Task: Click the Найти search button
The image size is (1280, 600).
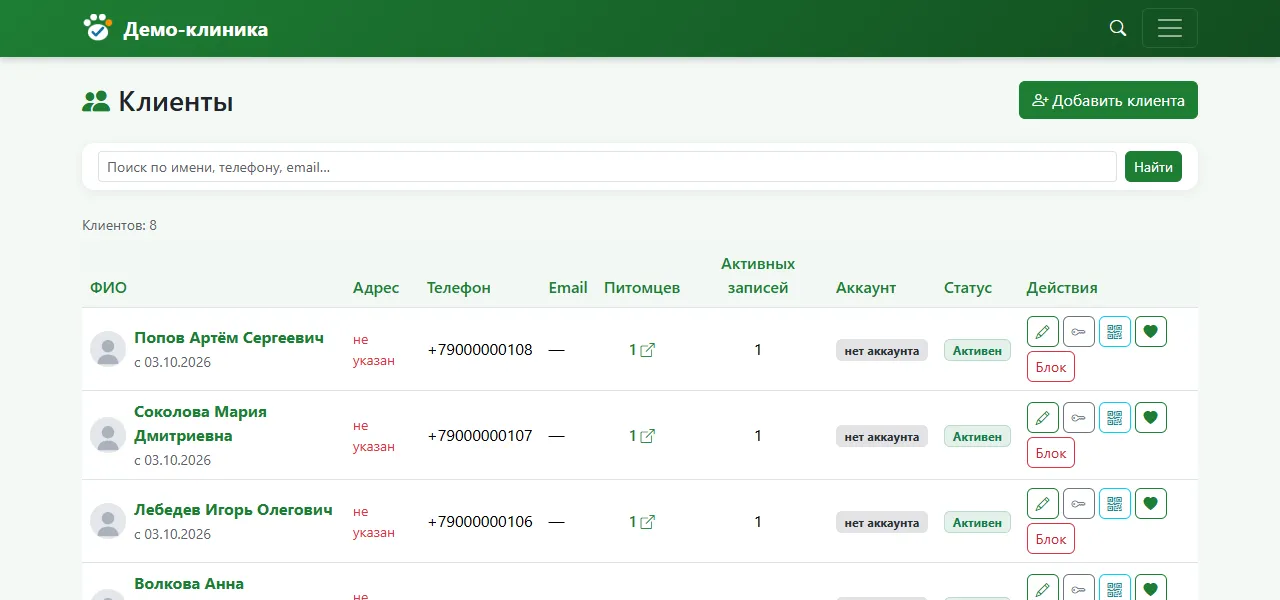Action: 1153,167
